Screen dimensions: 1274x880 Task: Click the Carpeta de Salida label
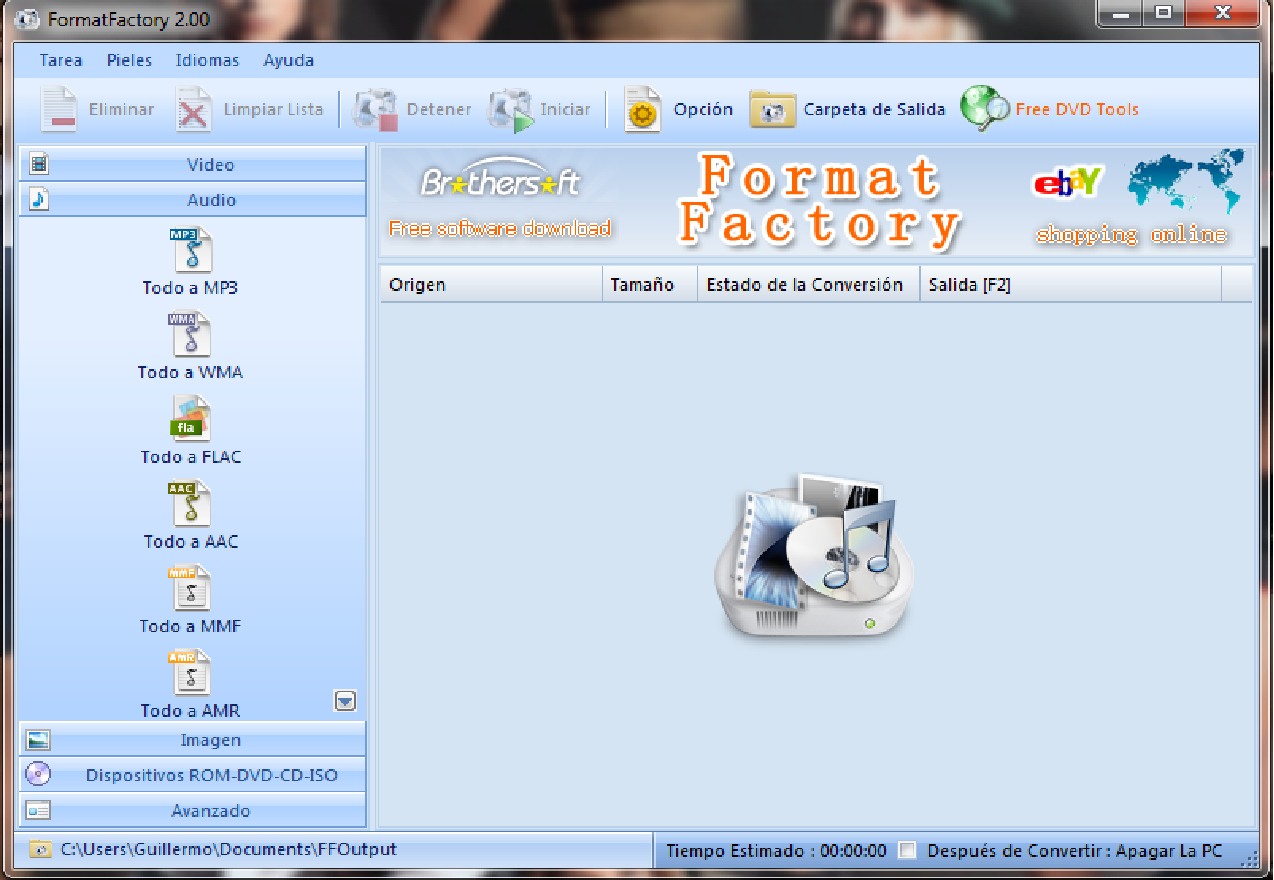click(x=874, y=109)
